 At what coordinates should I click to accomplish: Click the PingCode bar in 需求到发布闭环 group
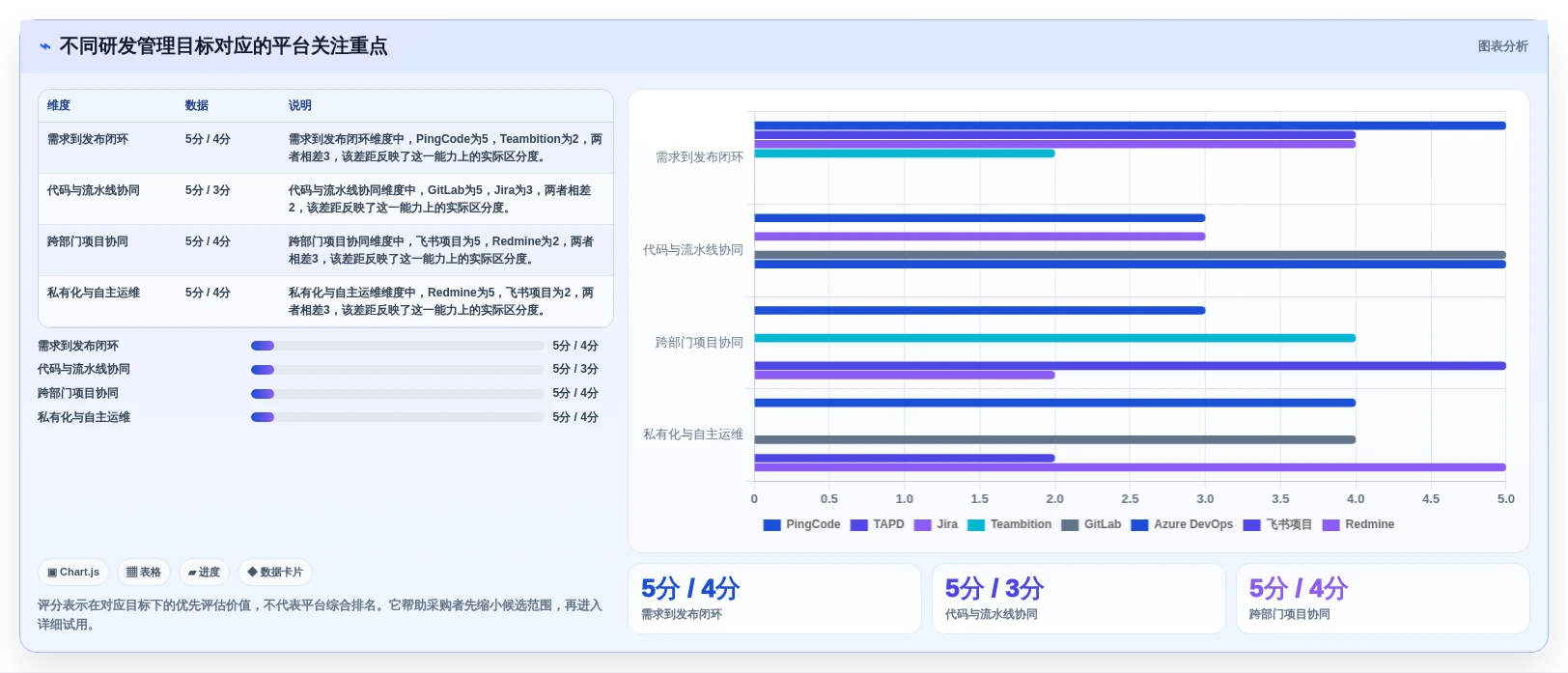pyautogui.click(x=1130, y=126)
